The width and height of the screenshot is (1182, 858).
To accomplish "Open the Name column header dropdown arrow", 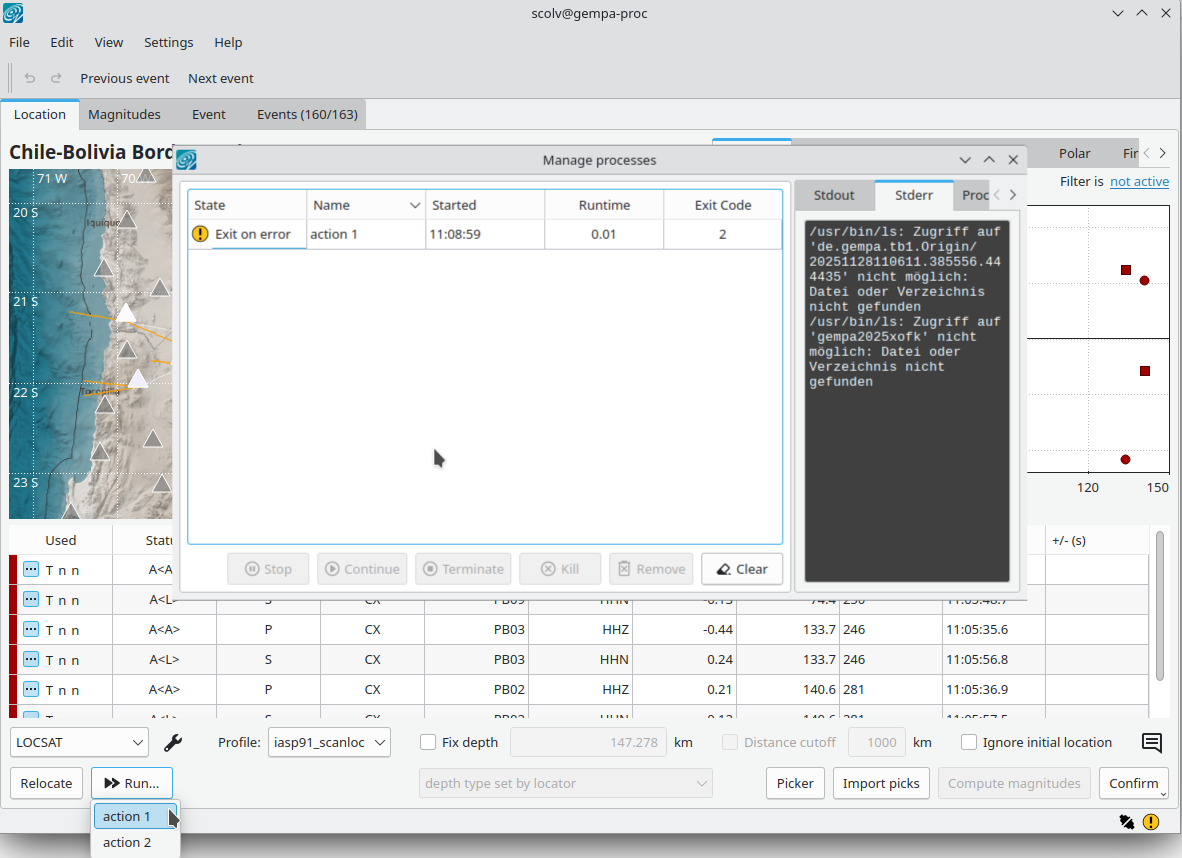I will click(415, 205).
